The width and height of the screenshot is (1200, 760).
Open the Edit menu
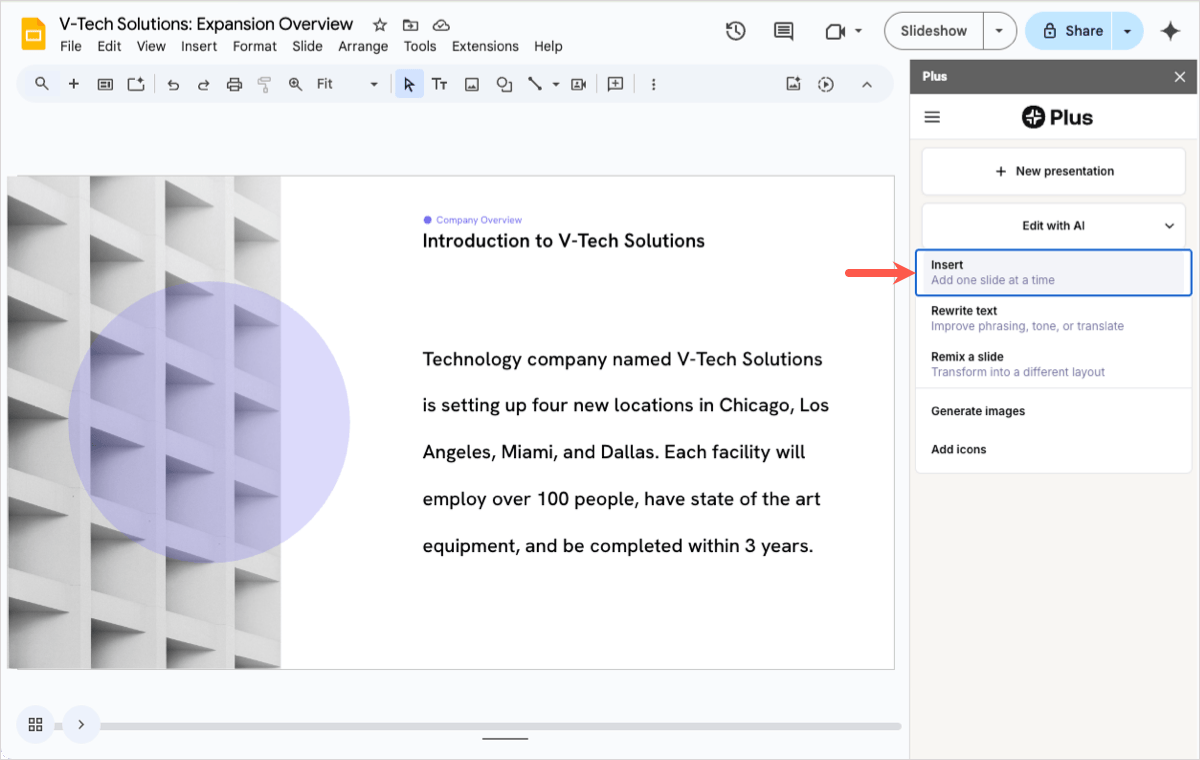(x=109, y=46)
